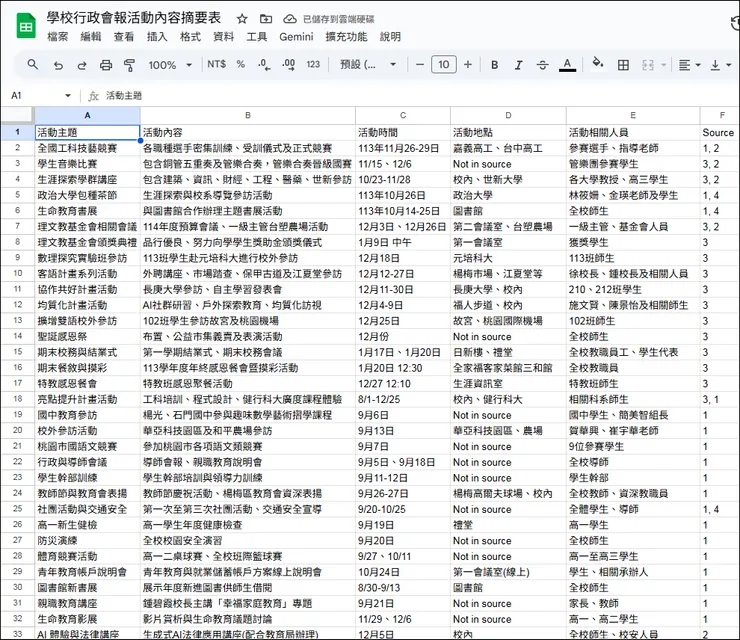Open the 工具 menu
Image resolution: width=740 pixels, height=640 pixels.
[257, 37]
